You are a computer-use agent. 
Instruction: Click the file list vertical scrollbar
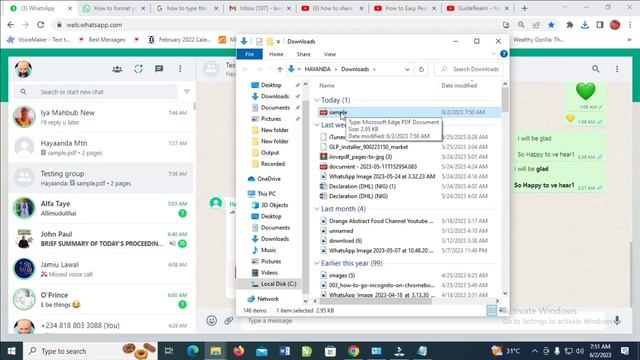[505, 100]
